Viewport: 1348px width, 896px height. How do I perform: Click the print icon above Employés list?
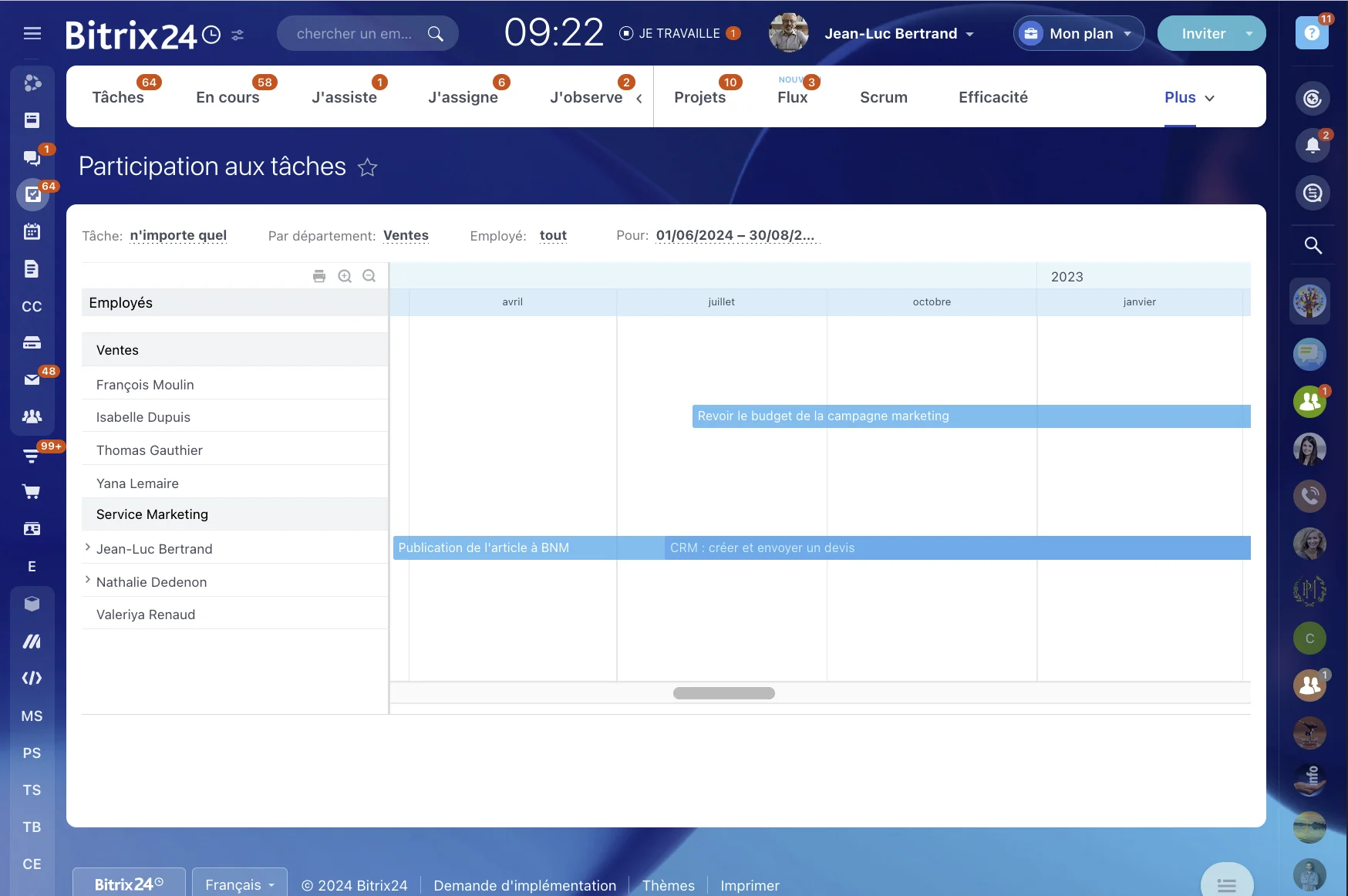point(319,276)
